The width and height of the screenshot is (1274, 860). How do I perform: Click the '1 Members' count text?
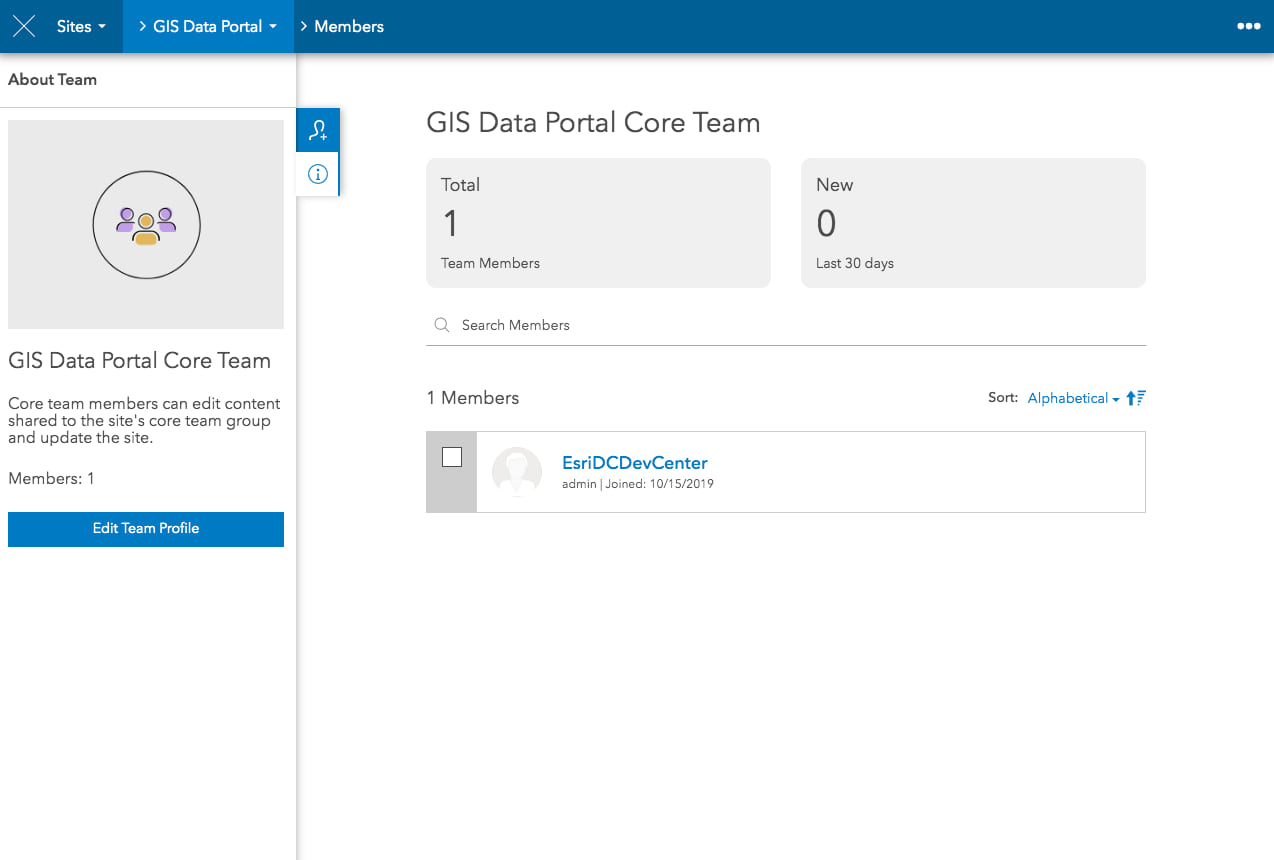click(473, 398)
